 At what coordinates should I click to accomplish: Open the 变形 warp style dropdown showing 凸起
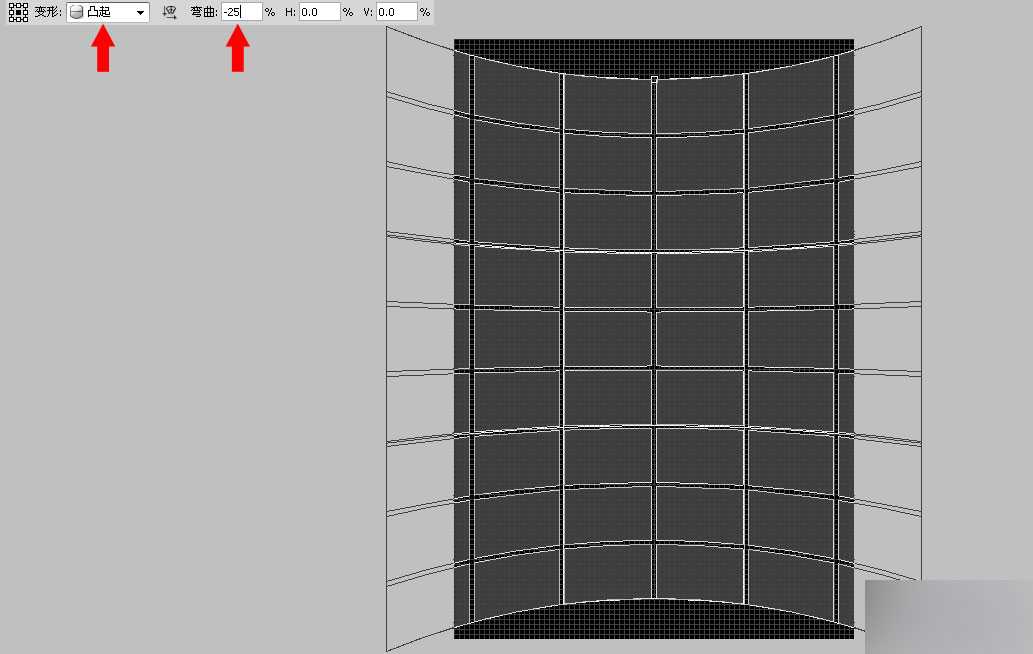(108, 12)
